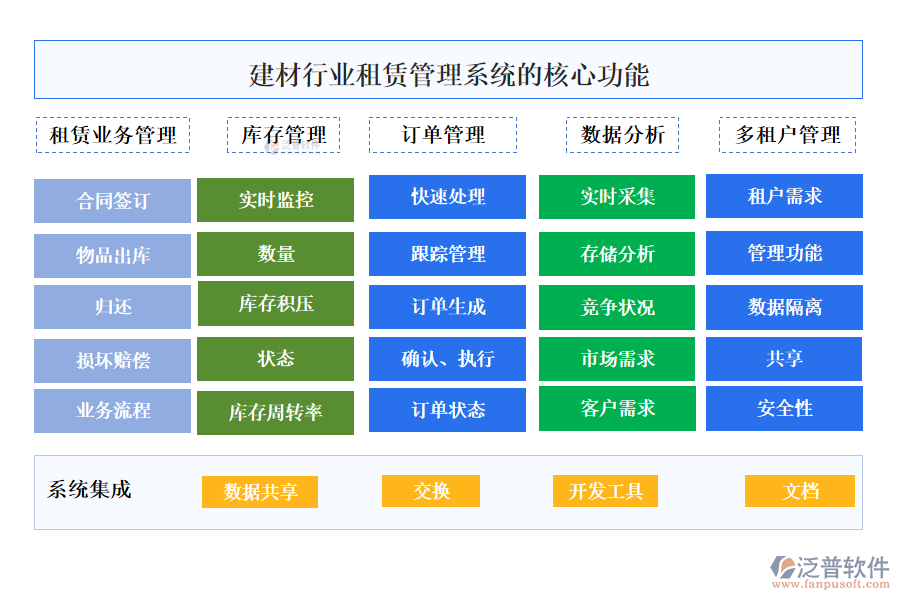
Task: Click the 快速处理 blue button
Action: point(447,197)
